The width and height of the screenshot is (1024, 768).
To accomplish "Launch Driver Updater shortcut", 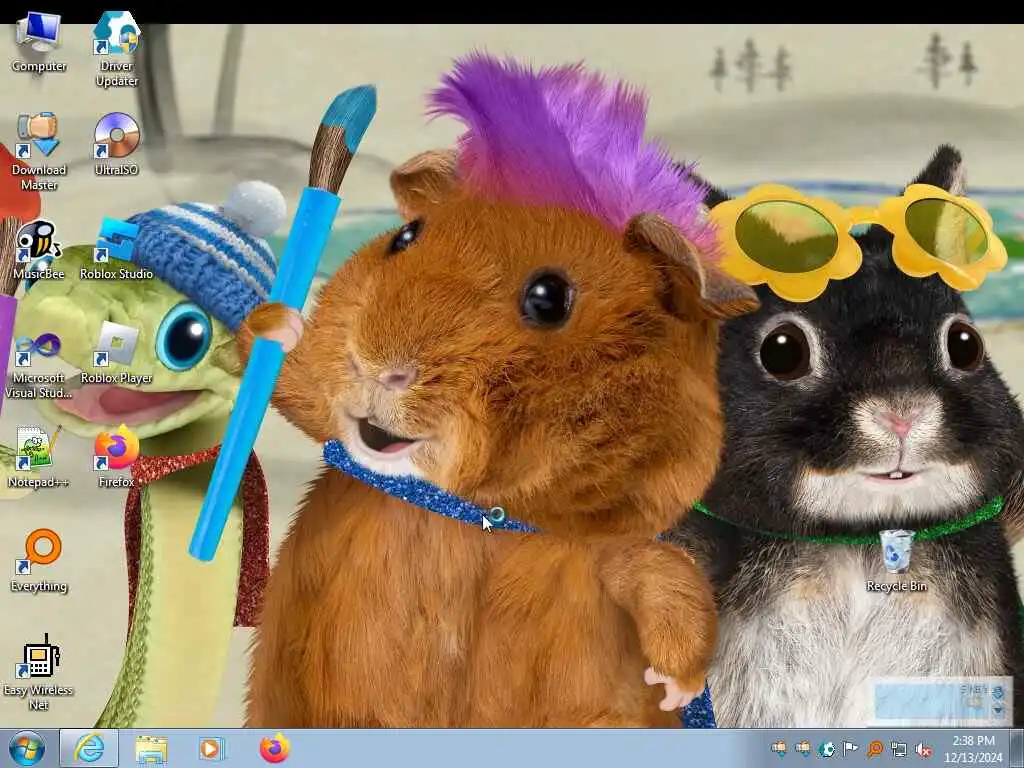I will (x=116, y=49).
